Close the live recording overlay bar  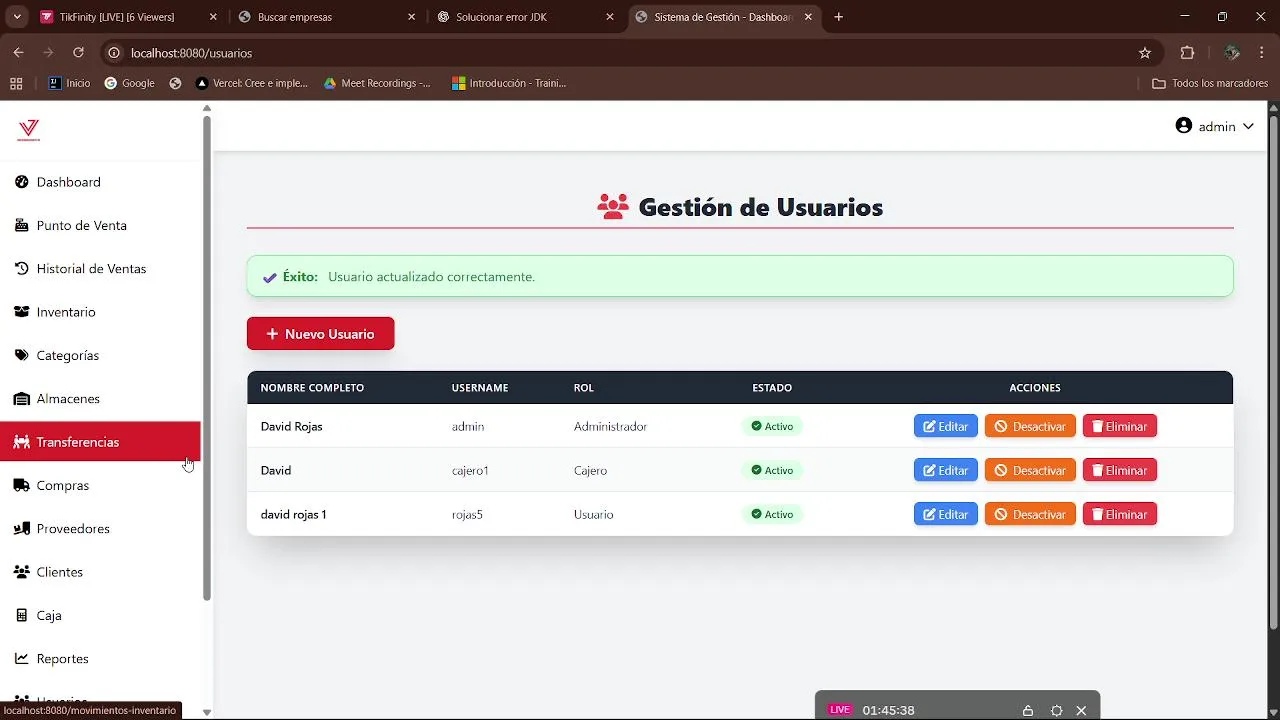click(1081, 710)
